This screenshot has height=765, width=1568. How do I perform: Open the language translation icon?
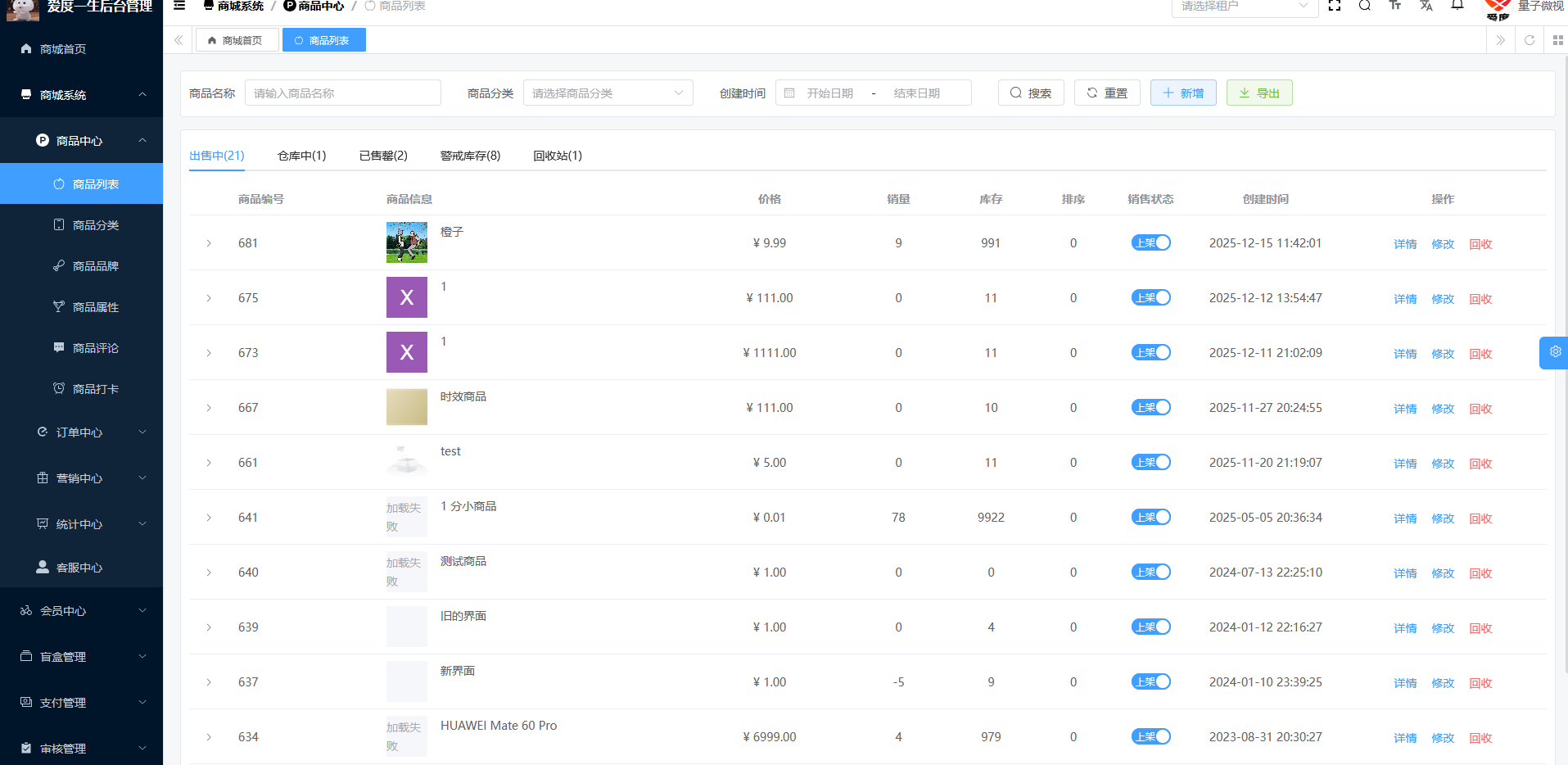(x=1426, y=6)
